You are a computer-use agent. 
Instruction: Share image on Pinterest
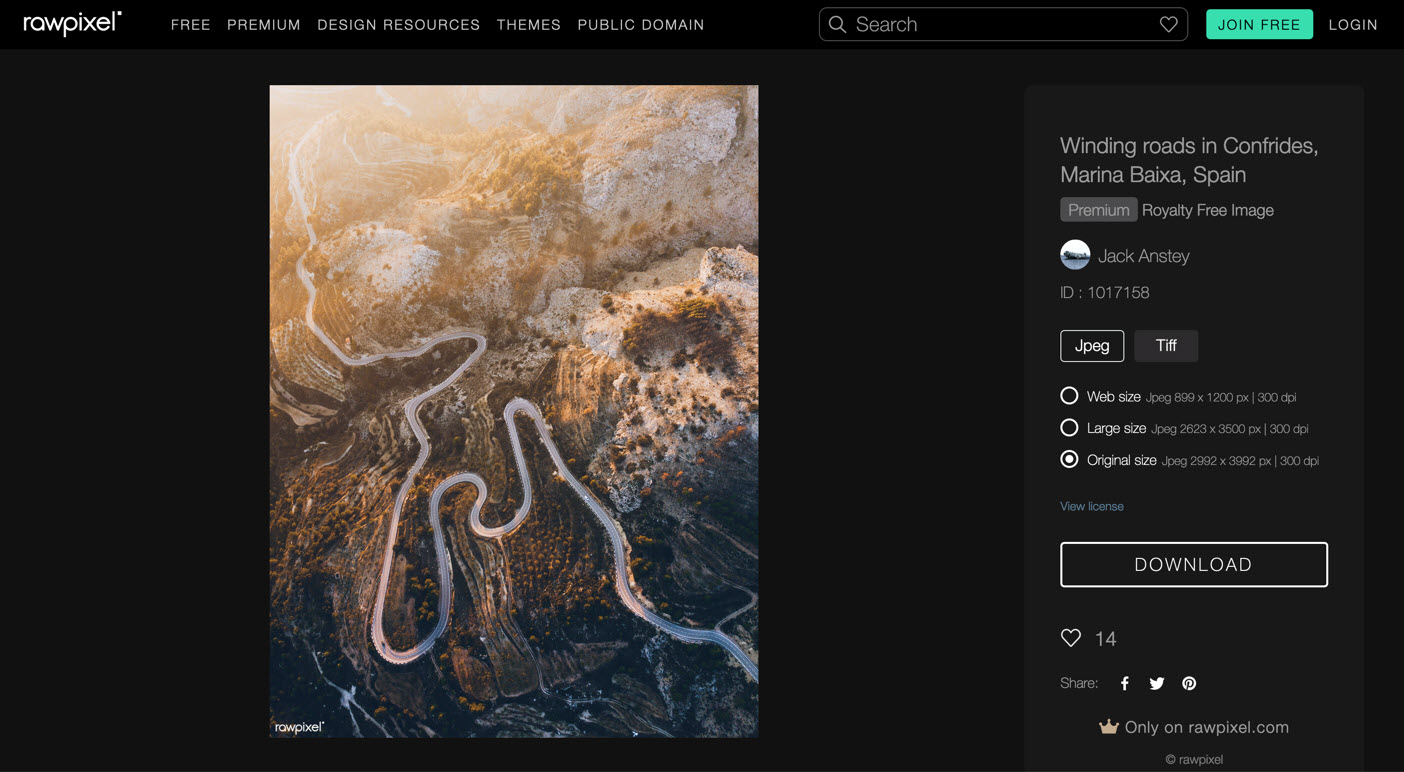pyautogui.click(x=1189, y=683)
